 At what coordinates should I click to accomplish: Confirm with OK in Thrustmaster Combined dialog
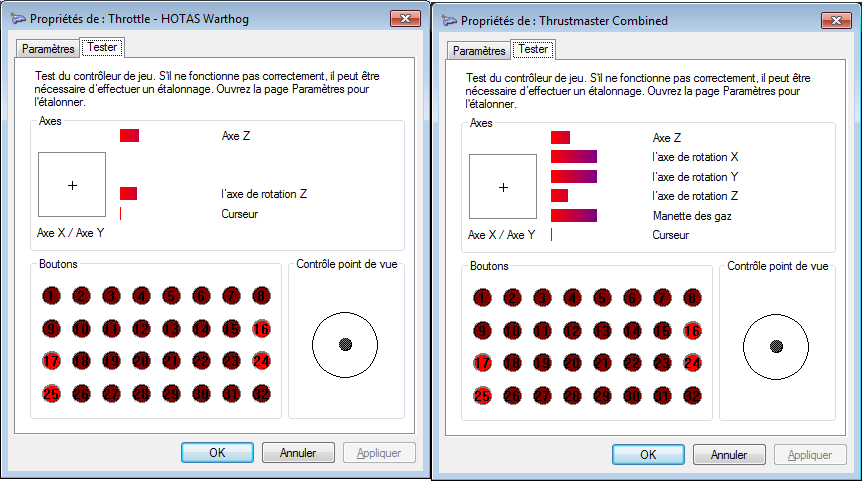648,454
